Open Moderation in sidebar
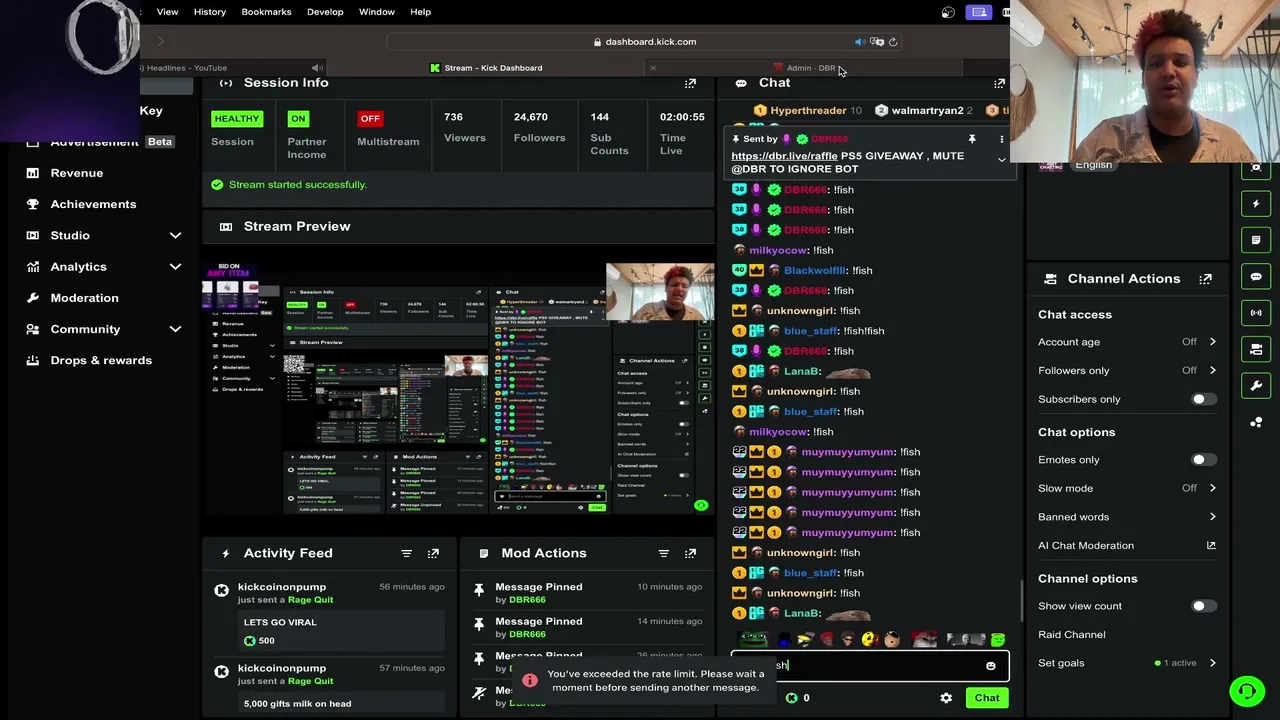This screenshot has width=1280, height=720. click(x=84, y=298)
